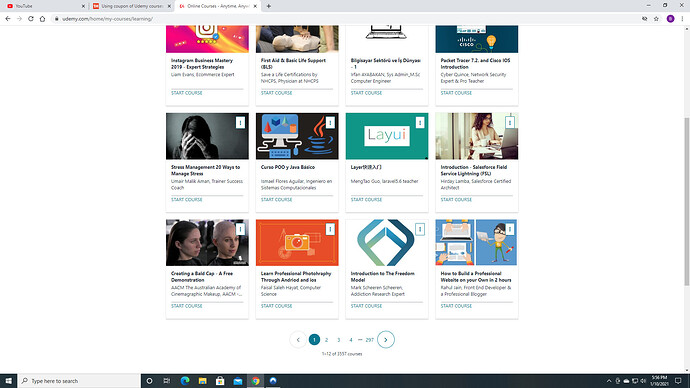Open options menu on Stress Management course card
The image size is (690, 388).
click(240, 122)
